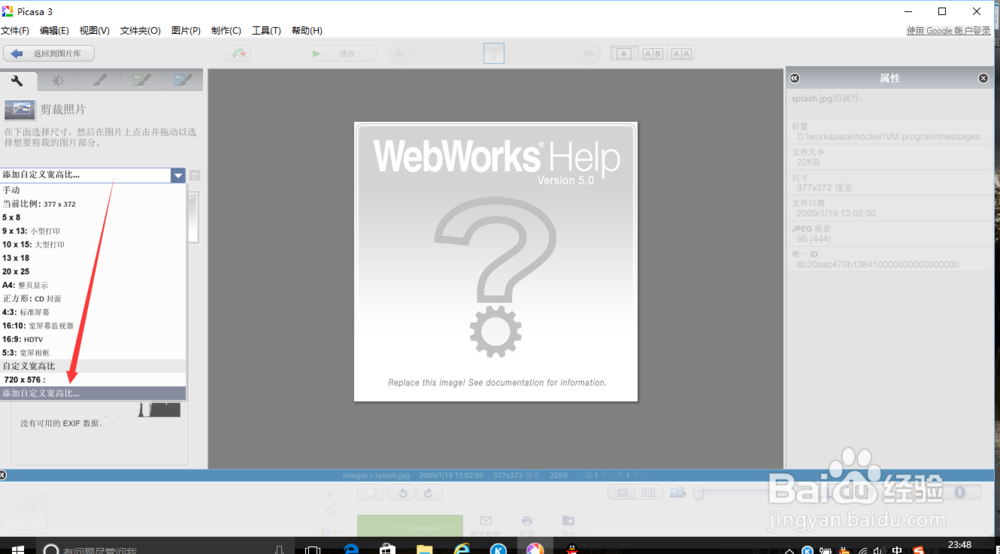Open the 图片(P) menu
This screenshot has width=1000, height=554.
coord(186,31)
